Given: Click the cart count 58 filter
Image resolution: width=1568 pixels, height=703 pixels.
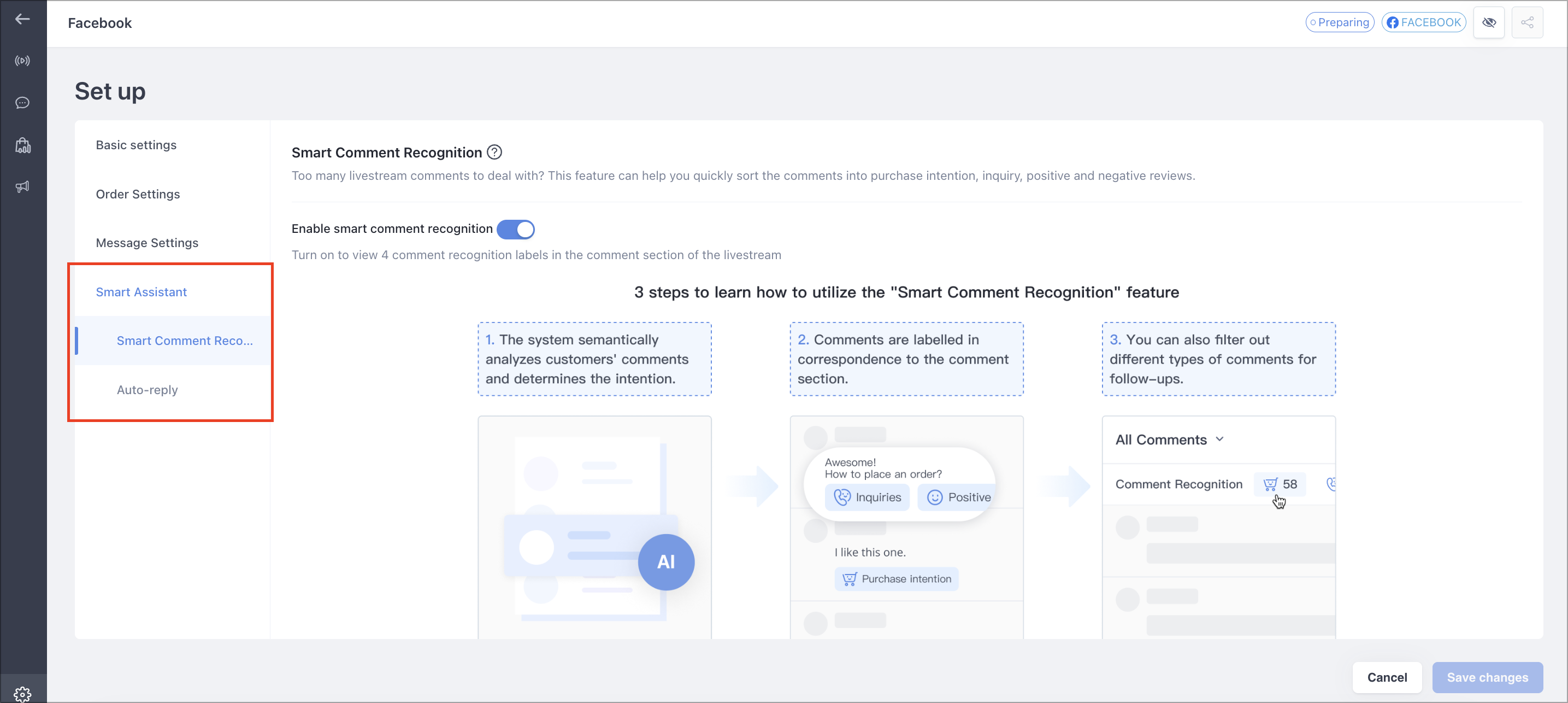Looking at the screenshot, I should [1280, 484].
